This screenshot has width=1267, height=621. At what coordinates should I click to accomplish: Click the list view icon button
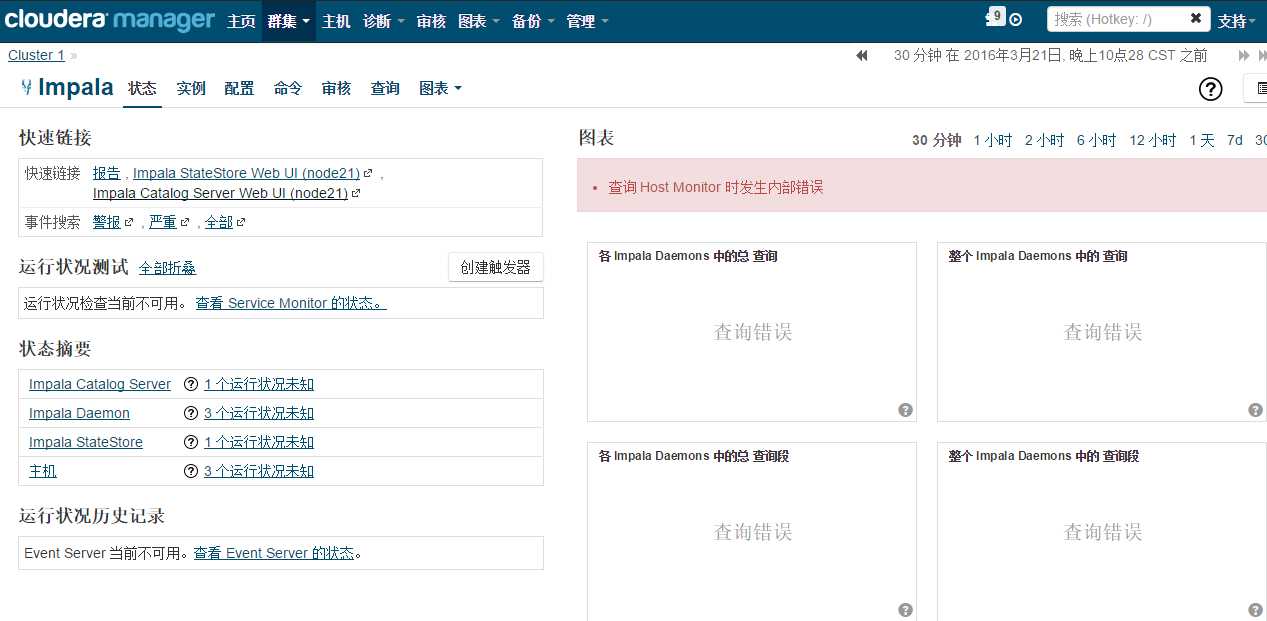pyautogui.click(x=1256, y=89)
